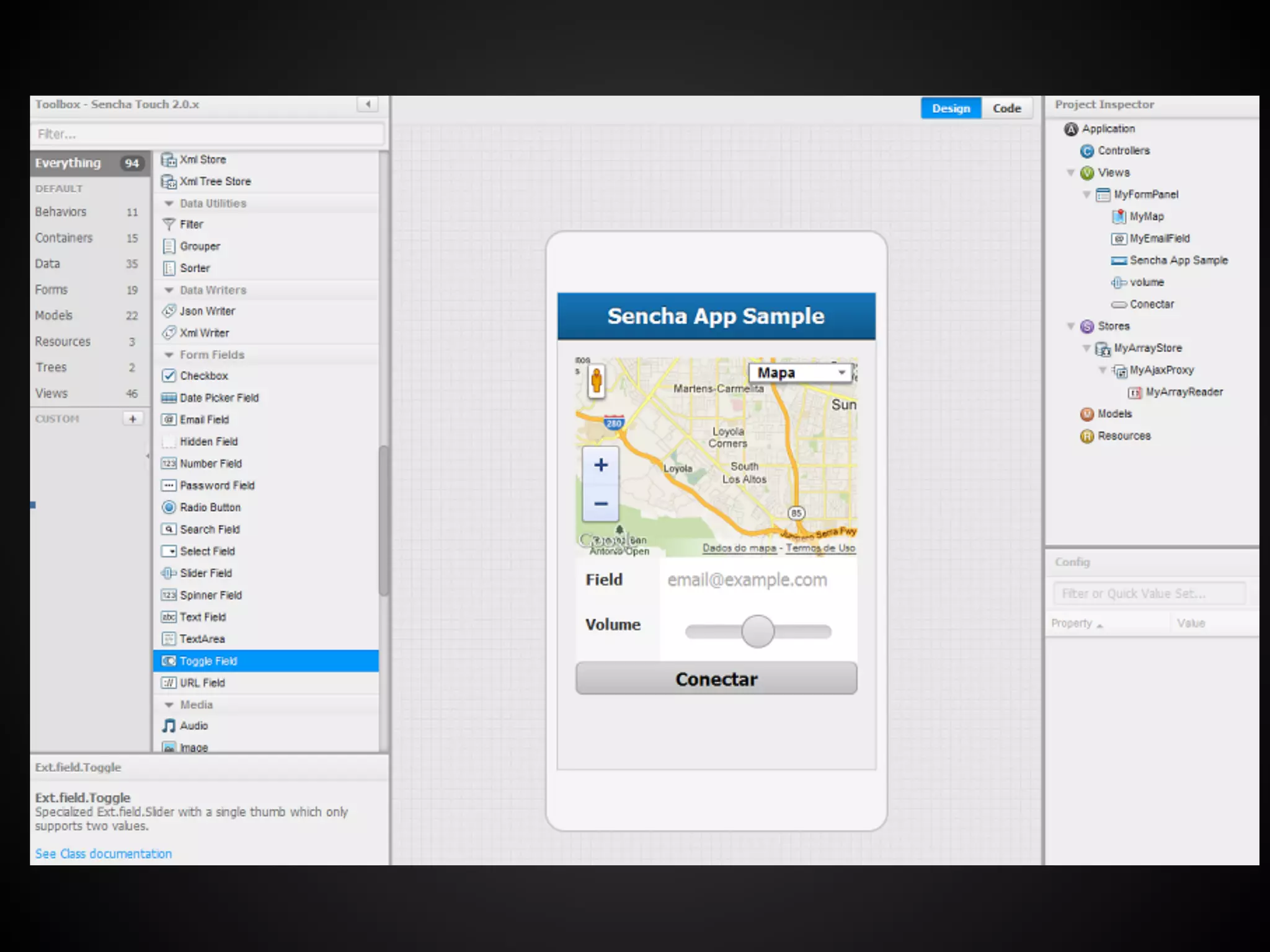Click the street view pegman icon
The width and height of the screenshot is (1270, 952).
coord(596,380)
